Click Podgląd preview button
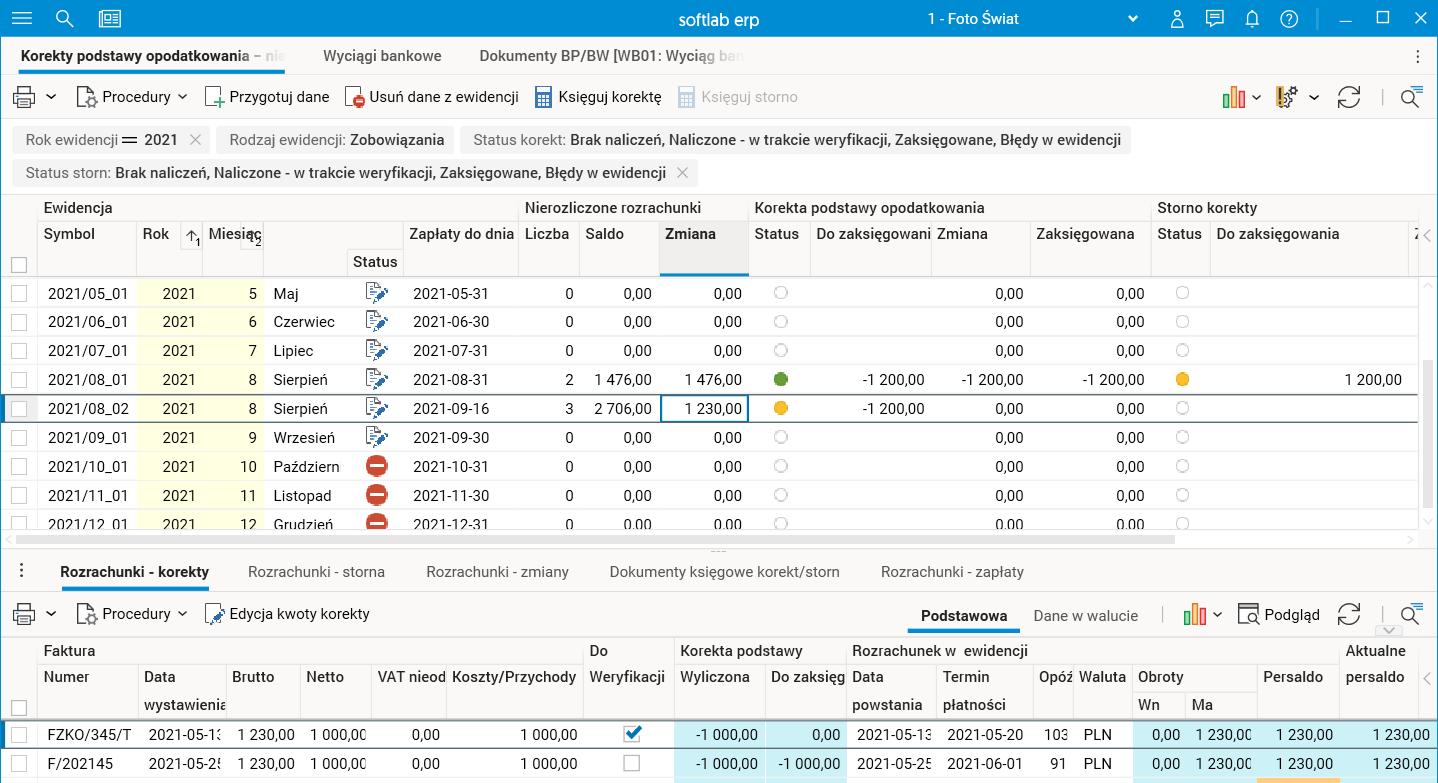The image size is (1438, 783). pyautogui.click(x=1279, y=614)
